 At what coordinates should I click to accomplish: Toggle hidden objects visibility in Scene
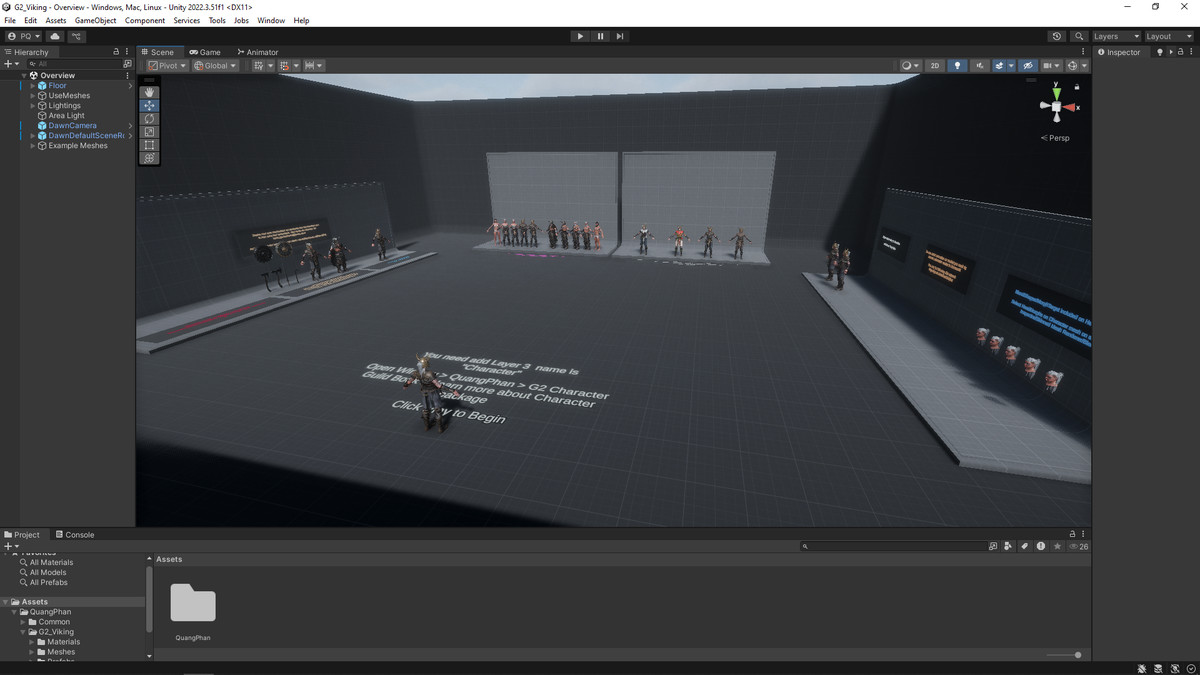pos(1027,66)
